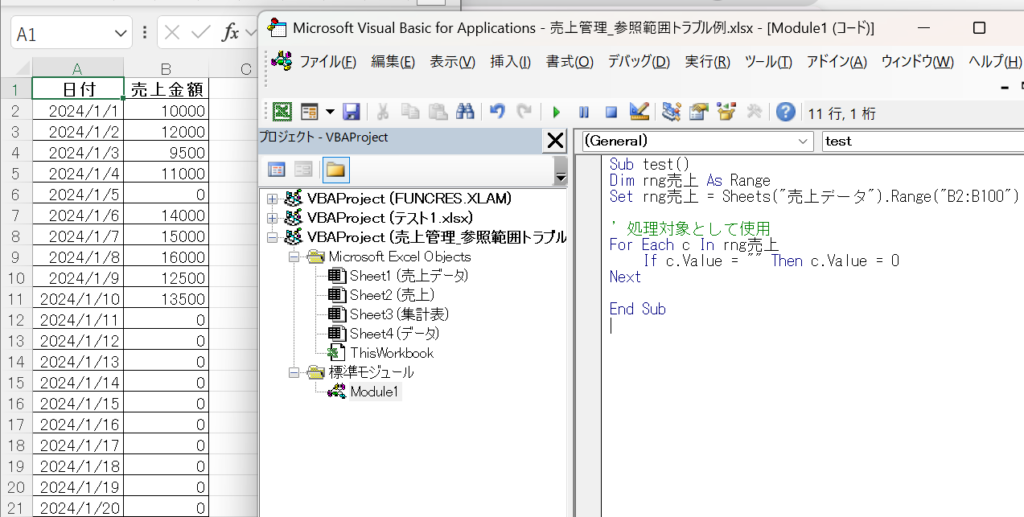The height and width of the screenshot is (517, 1024).
Task: Open the Properties Window icon
Action: click(698, 112)
